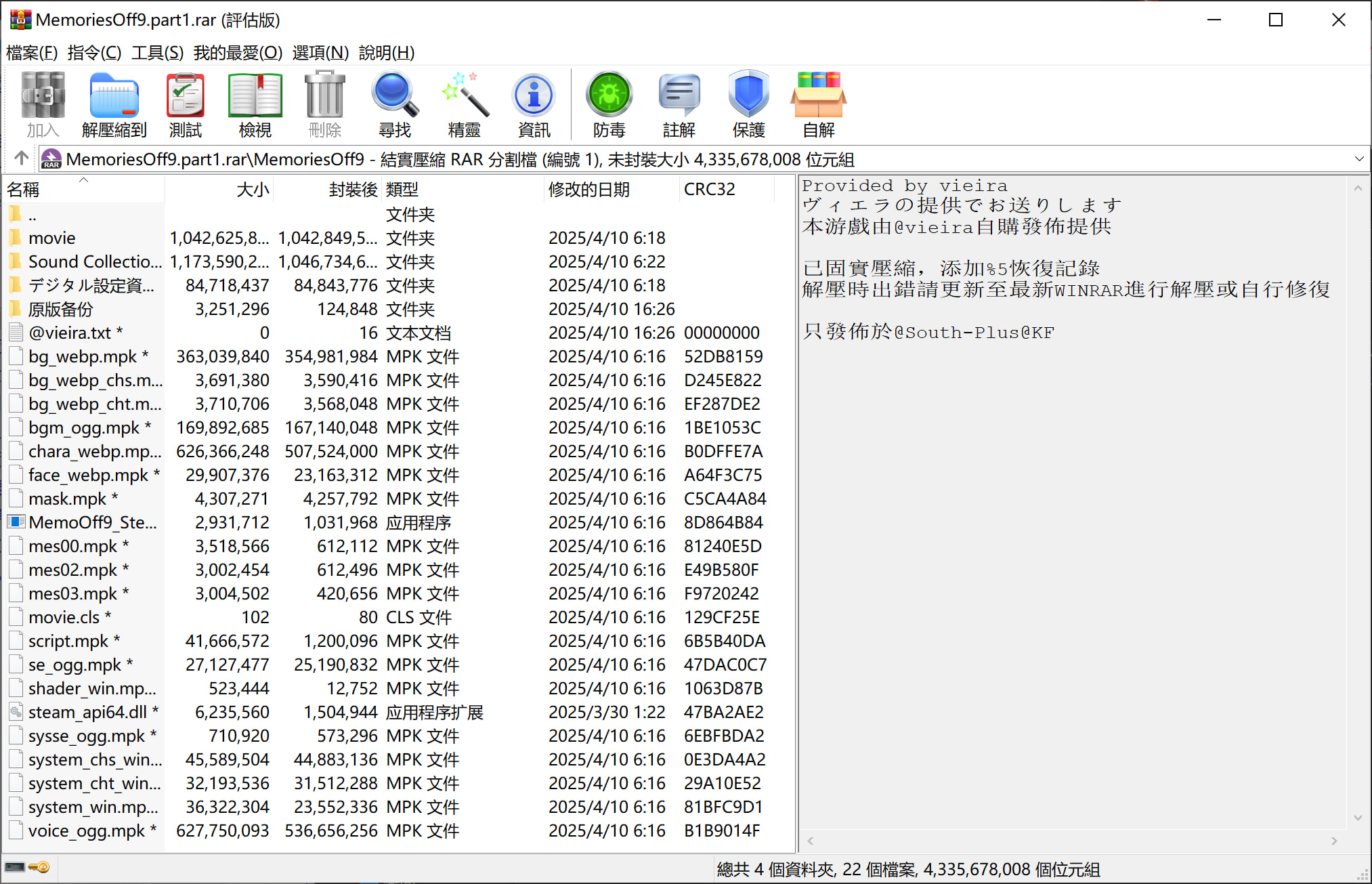Click comment pane scroll left arrow
The width and height of the screenshot is (1372, 884).
811,841
